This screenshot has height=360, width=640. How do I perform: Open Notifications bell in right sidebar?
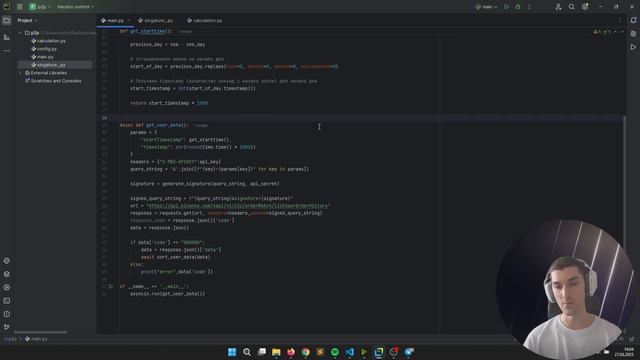633,20
